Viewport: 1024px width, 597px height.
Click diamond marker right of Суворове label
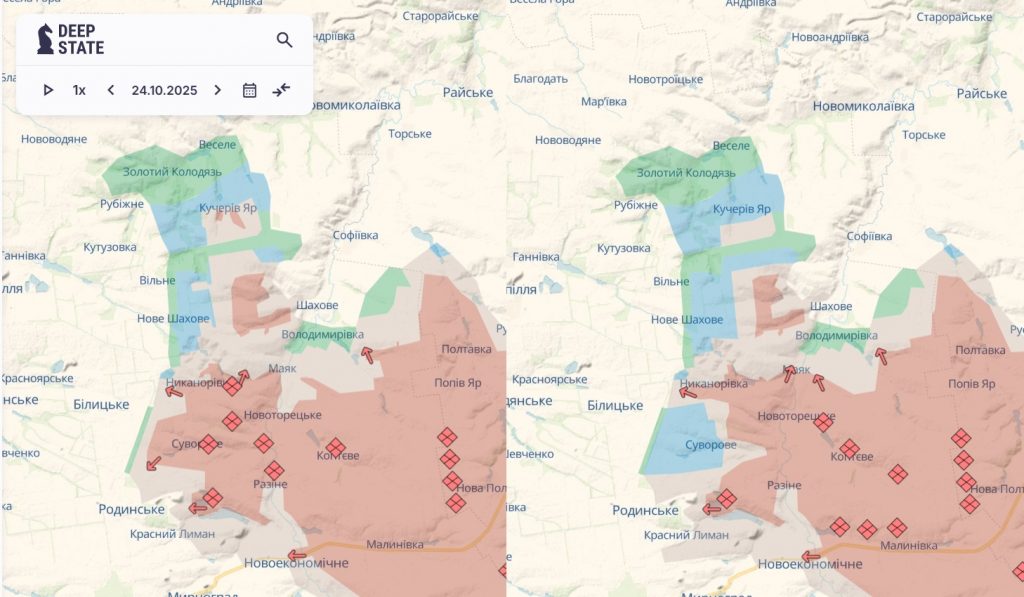click(208, 444)
